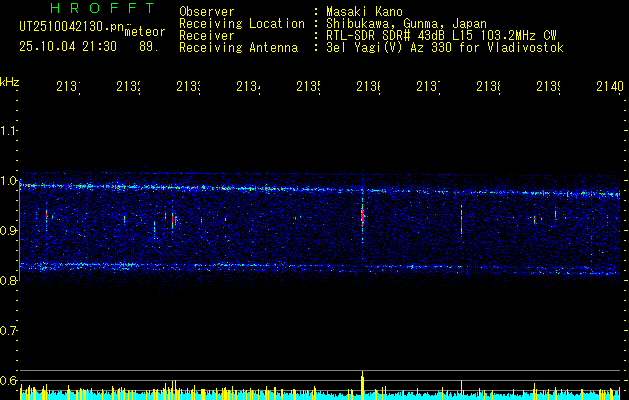The image size is (629, 400).
Task: Click the tall red echo streak before 2138
Action: (461, 223)
